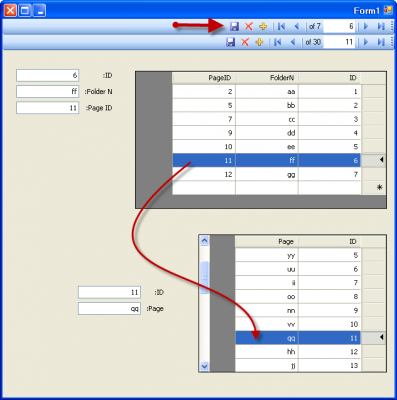Click the 'of 30' count label
The width and height of the screenshot is (397, 400).
(313, 42)
